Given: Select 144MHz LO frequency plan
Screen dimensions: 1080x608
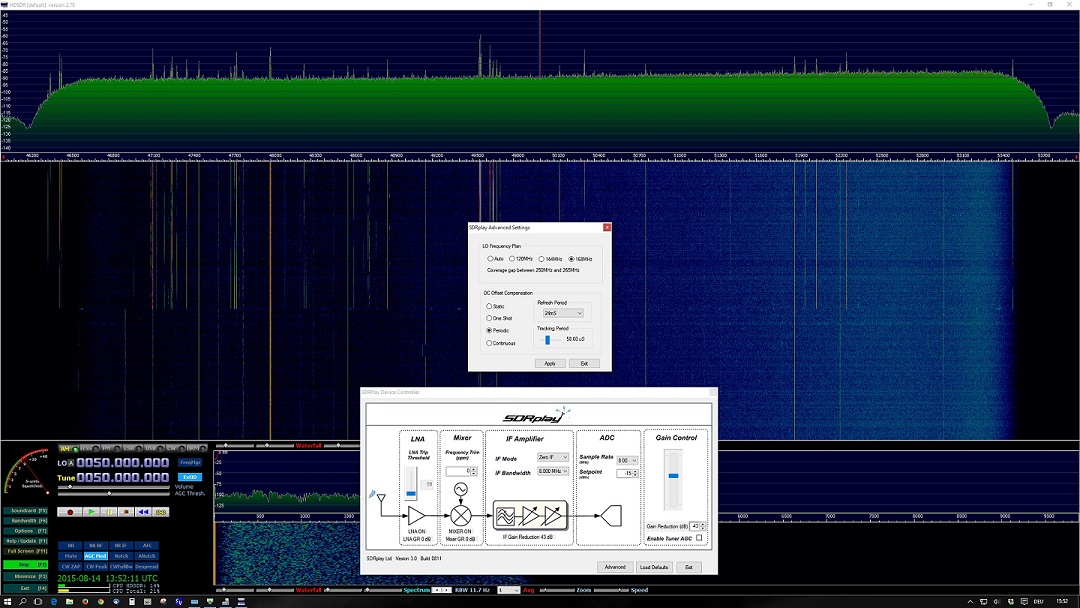Looking at the screenshot, I should (x=550, y=259).
